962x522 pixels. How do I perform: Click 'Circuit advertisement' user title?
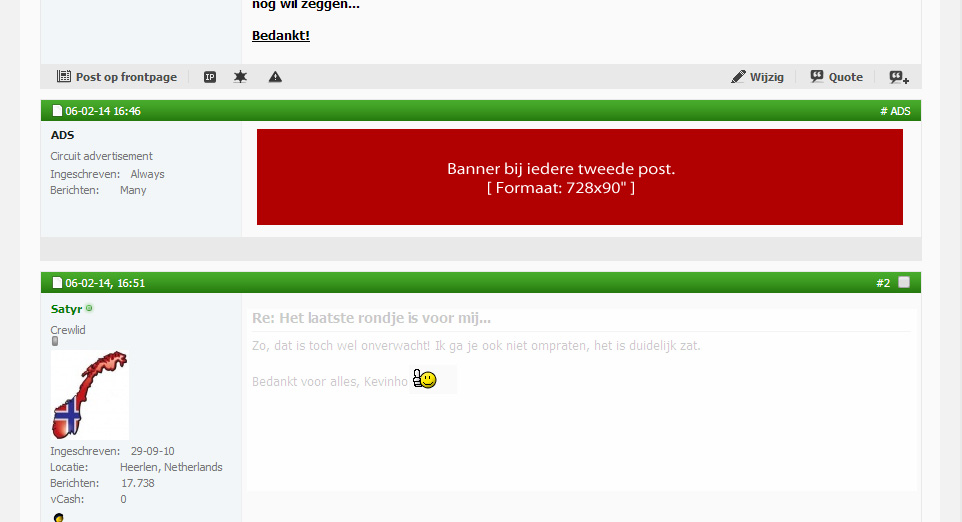coord(101,156)
